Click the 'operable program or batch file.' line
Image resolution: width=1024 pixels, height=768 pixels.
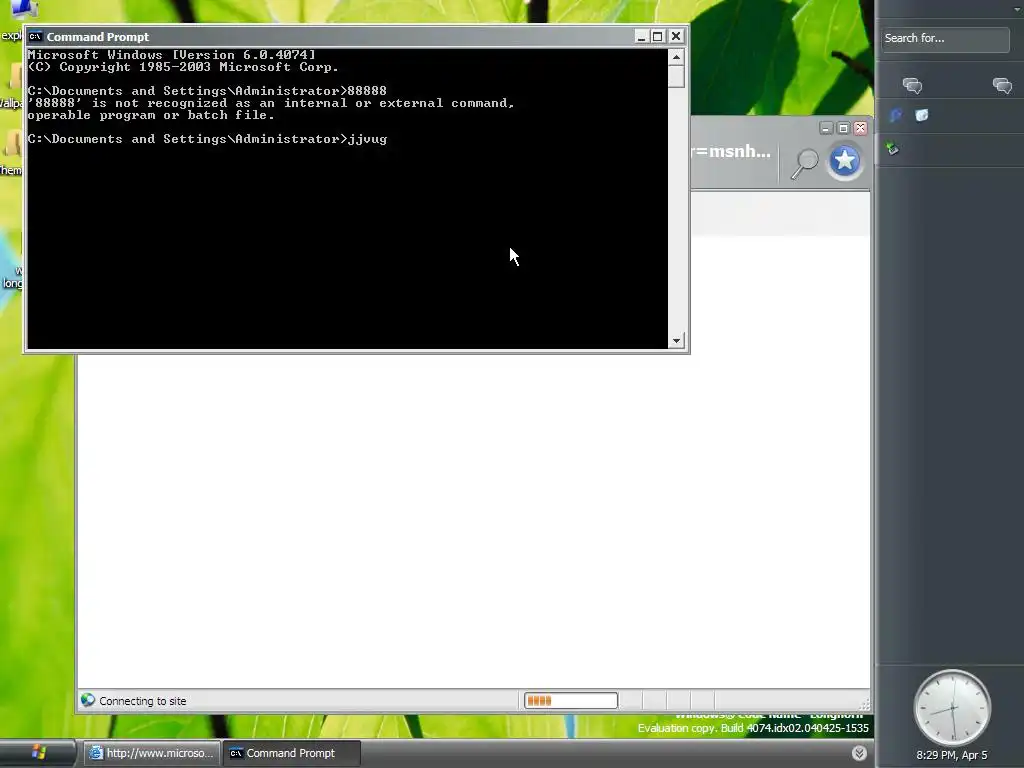click(x=151, y=115)
